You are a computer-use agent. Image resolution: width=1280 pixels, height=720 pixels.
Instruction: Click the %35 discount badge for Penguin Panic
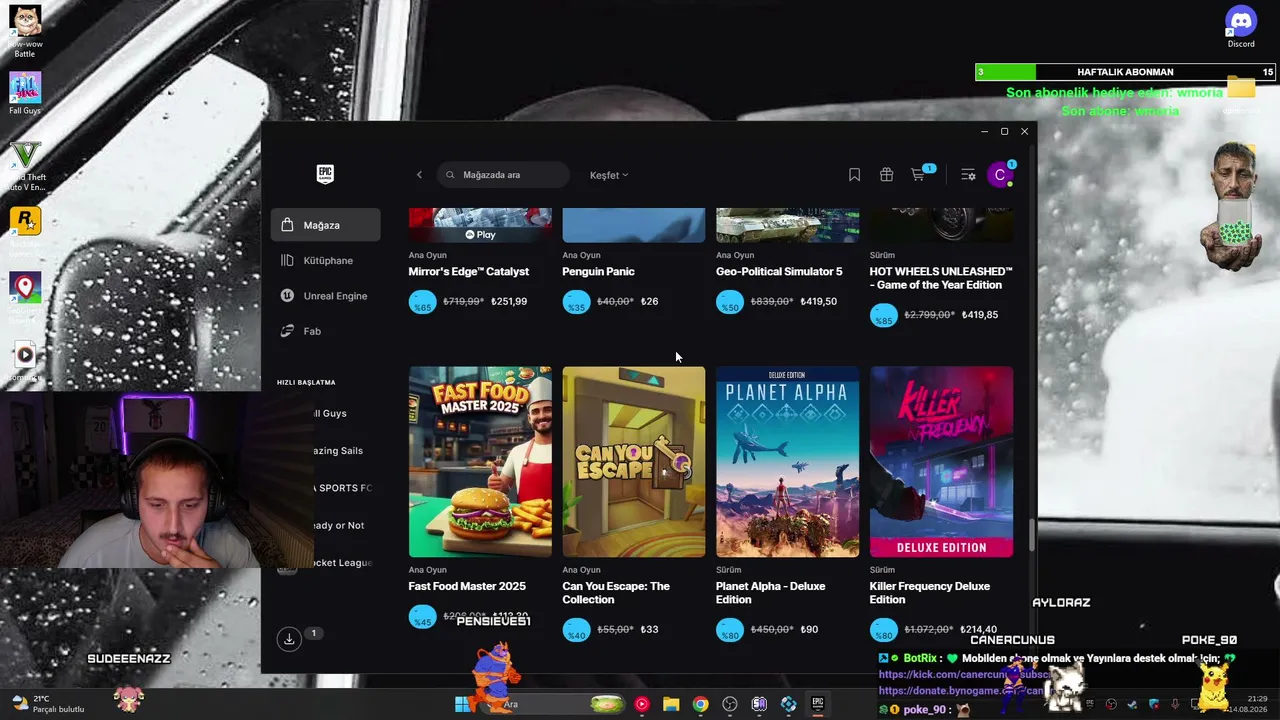coord(576,302)
